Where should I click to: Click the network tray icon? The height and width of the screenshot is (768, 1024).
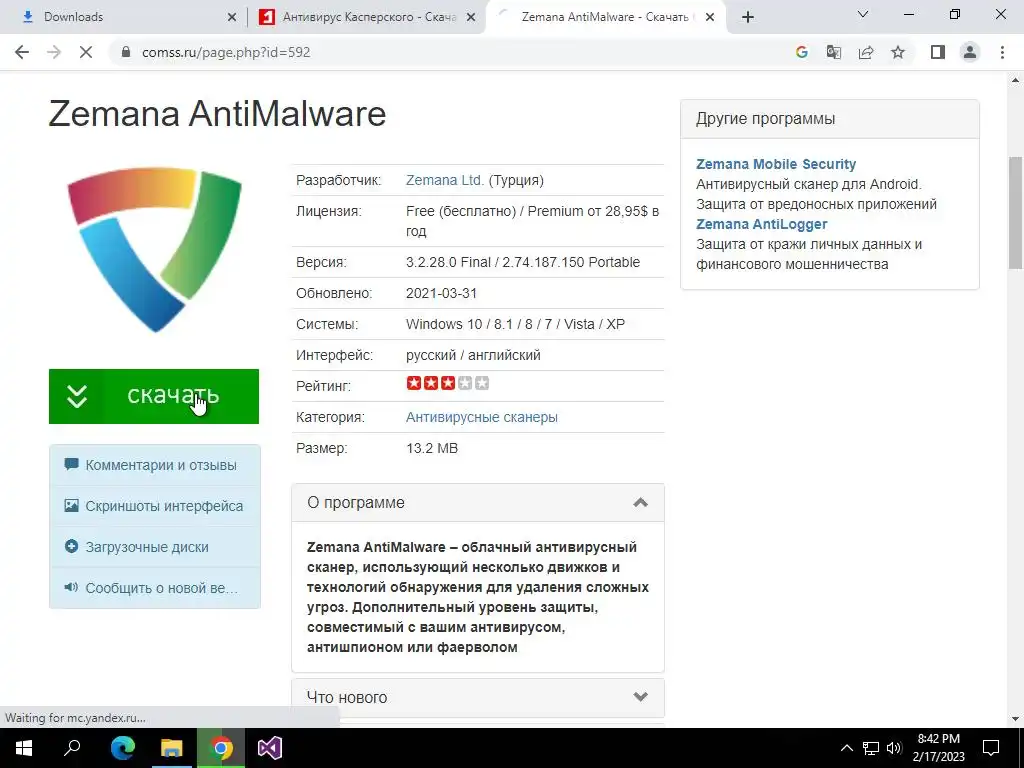click(871, 748)
